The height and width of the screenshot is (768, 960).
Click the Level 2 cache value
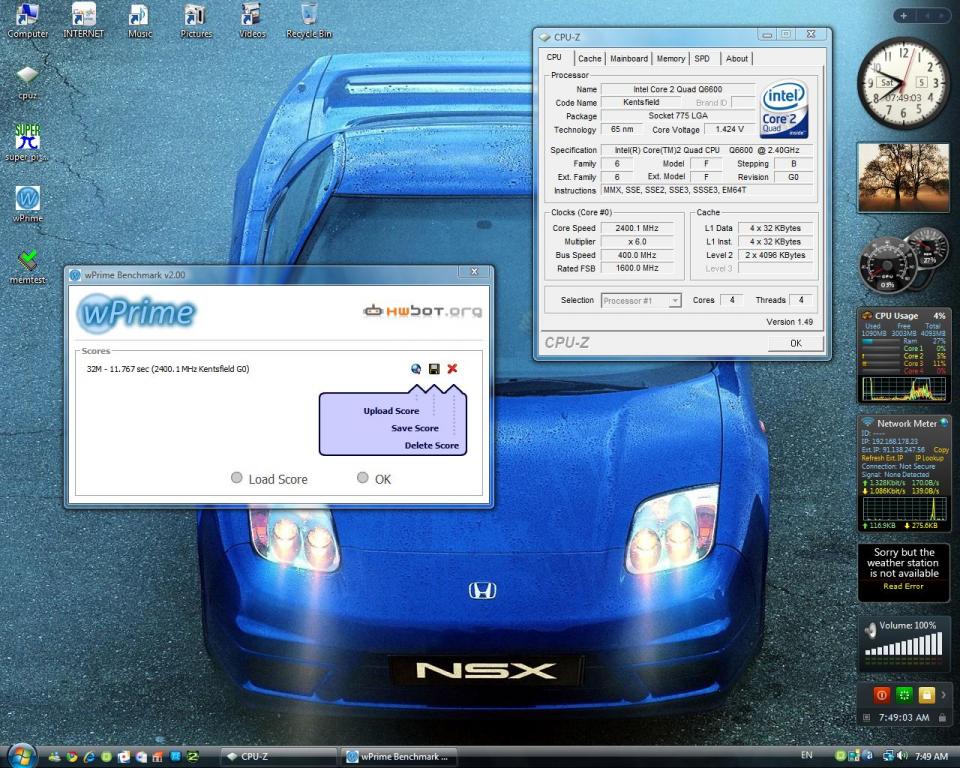[775, 255]
